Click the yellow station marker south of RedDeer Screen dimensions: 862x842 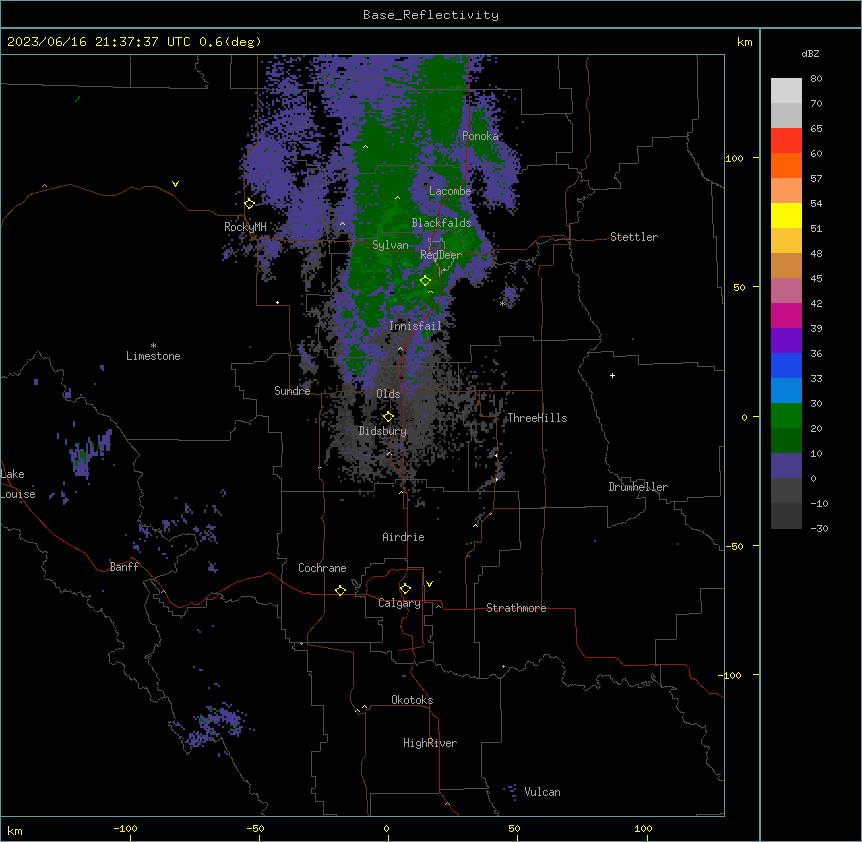pos(426,281)
